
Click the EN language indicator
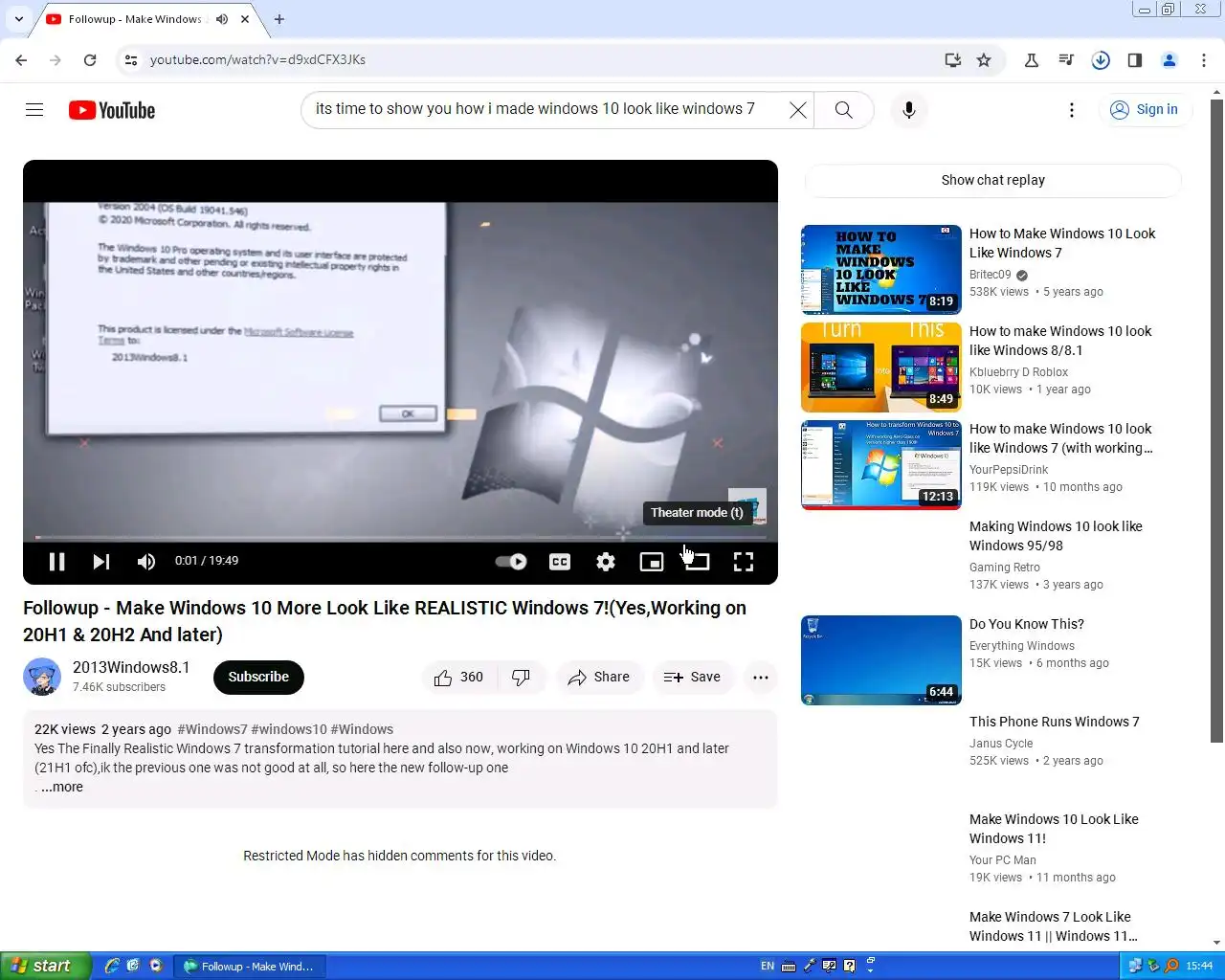pos(768,966)
